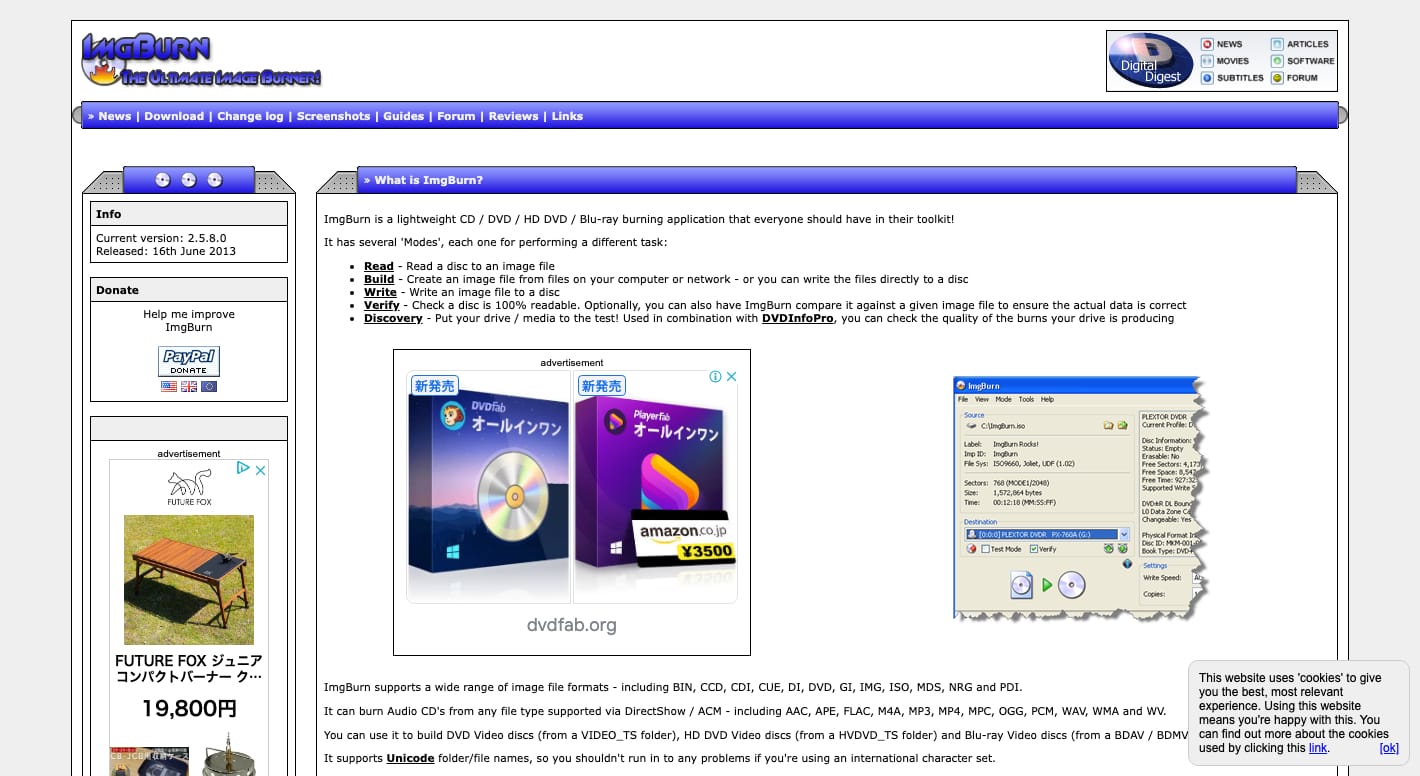This screenshot has height=776, width=1420.
Task: Click the Future Fox table photo
Action: (x=189, y=580)
